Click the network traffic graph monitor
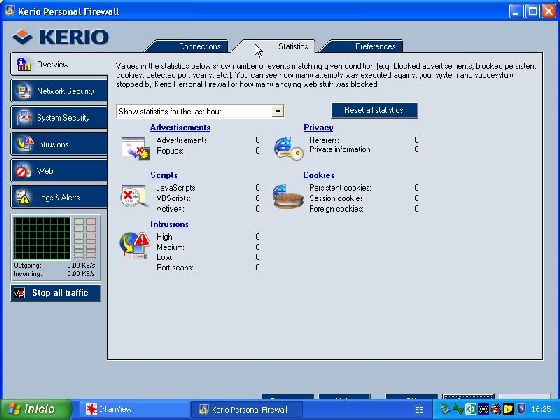 (x=42, y=238)
